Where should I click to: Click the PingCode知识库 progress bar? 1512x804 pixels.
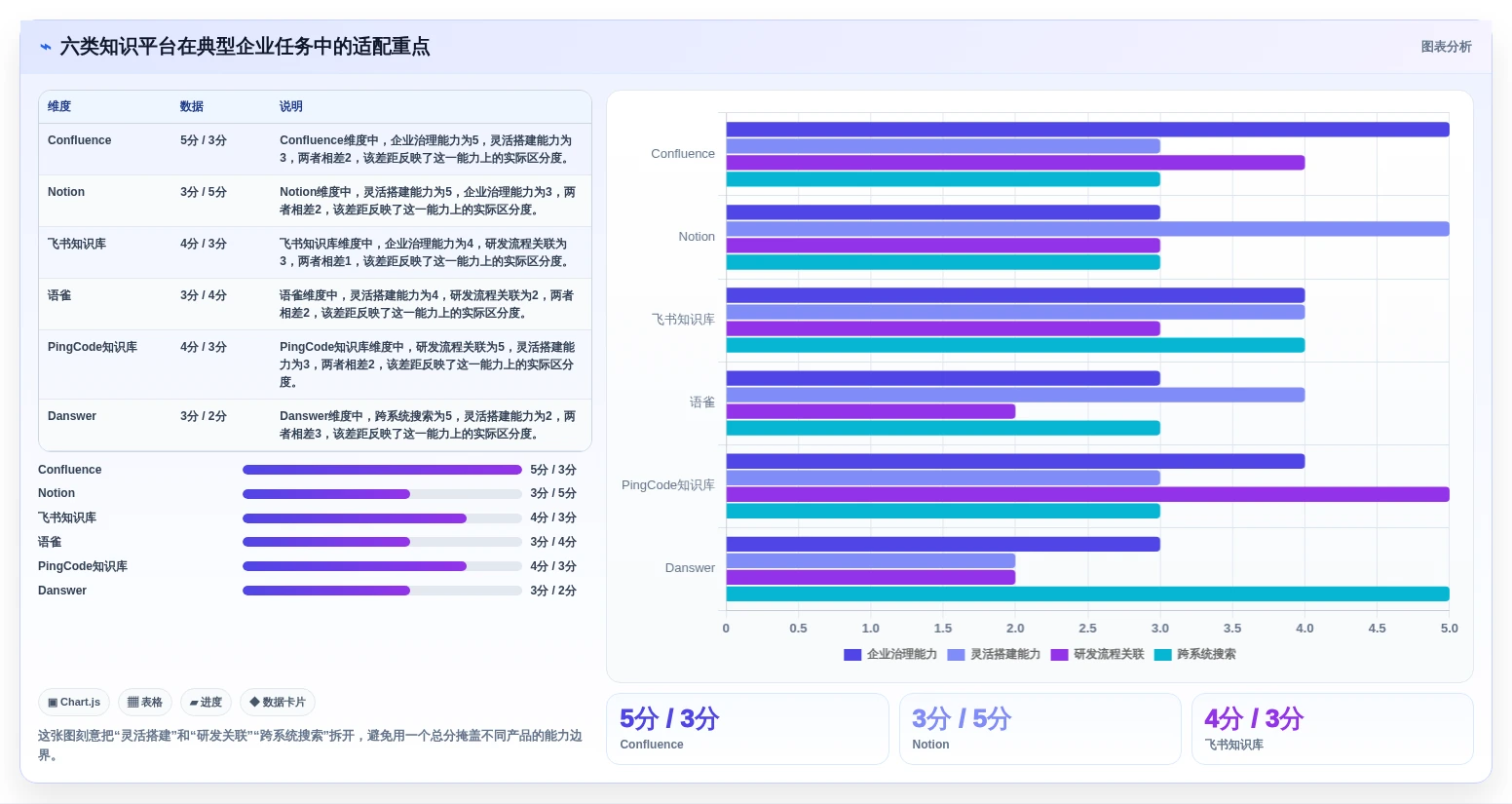382,566
